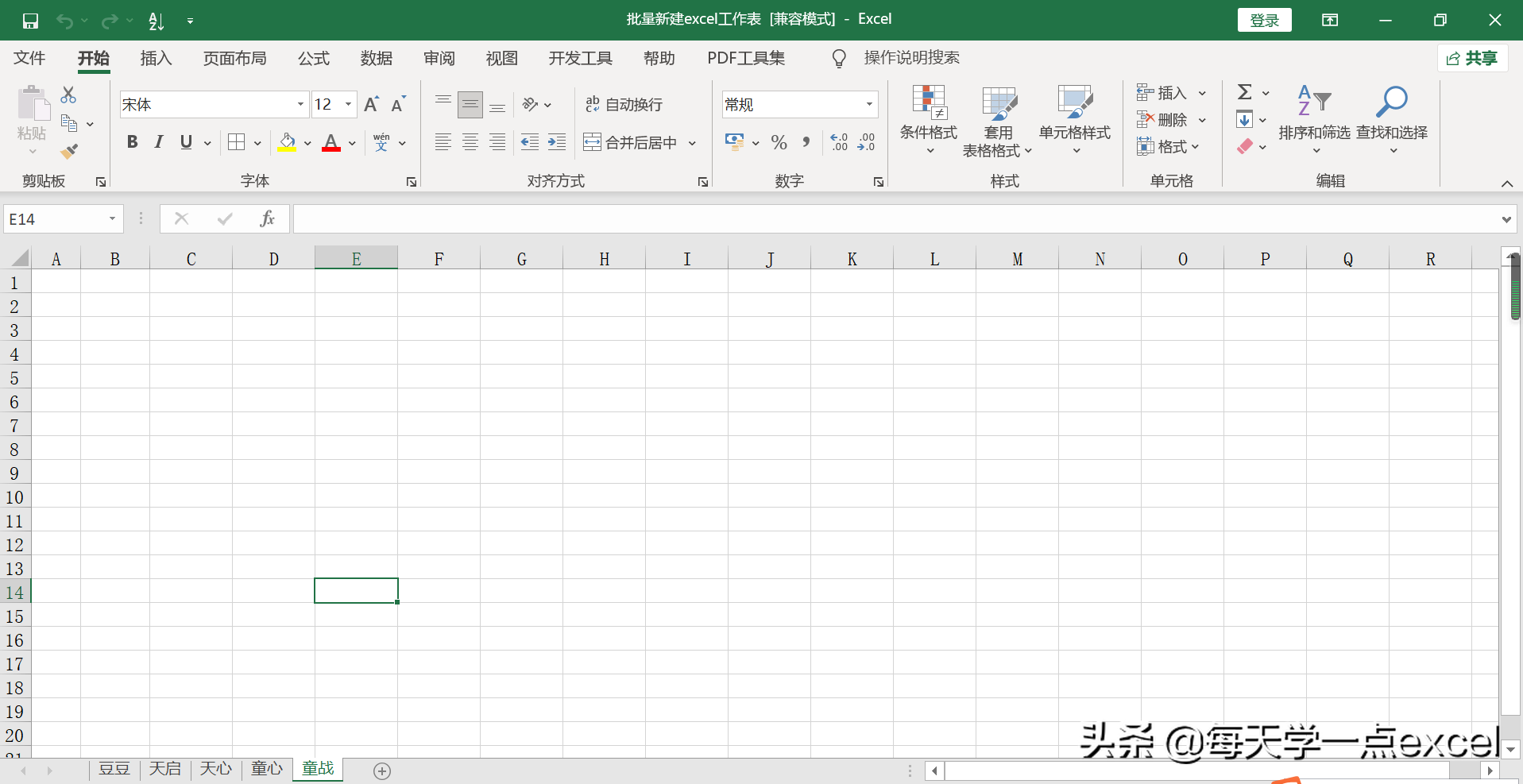Apply red font color A

(331, 142)
